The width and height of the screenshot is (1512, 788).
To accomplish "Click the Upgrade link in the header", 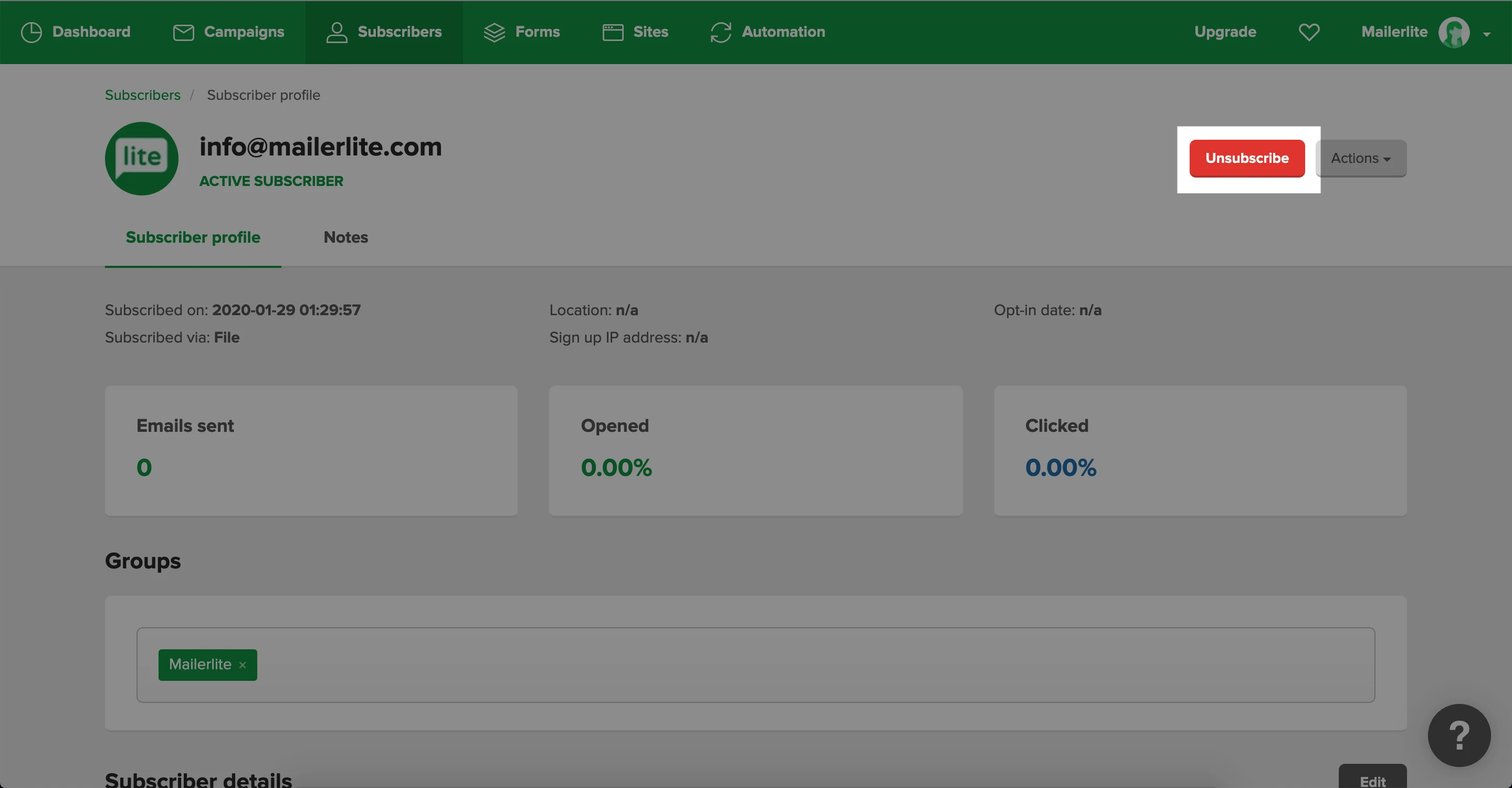I will (1225, 32).
